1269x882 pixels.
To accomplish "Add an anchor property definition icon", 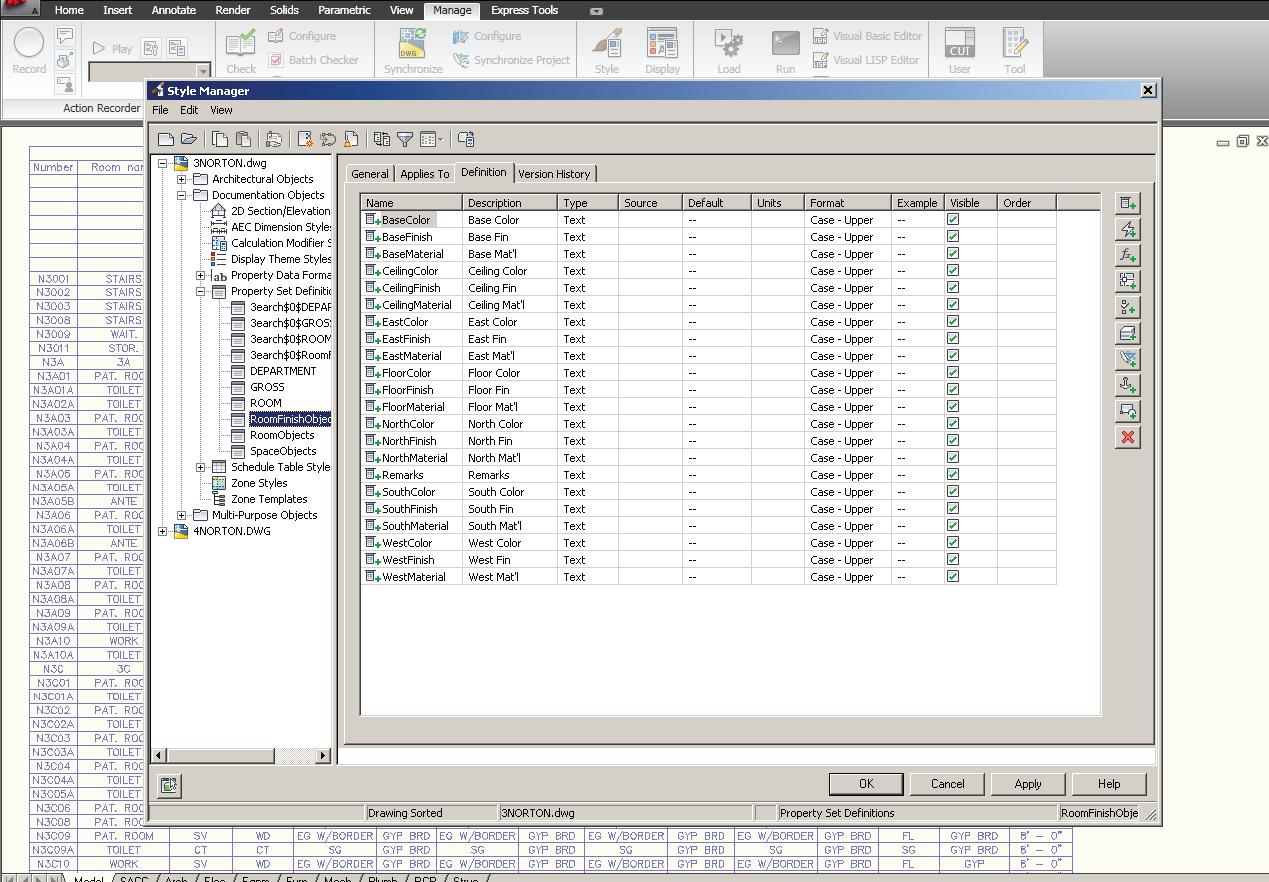I will click(1128, 385).
